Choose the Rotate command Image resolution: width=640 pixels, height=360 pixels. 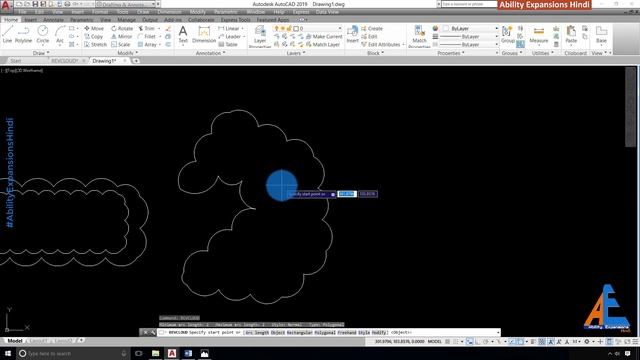click(x=122, y=29)
